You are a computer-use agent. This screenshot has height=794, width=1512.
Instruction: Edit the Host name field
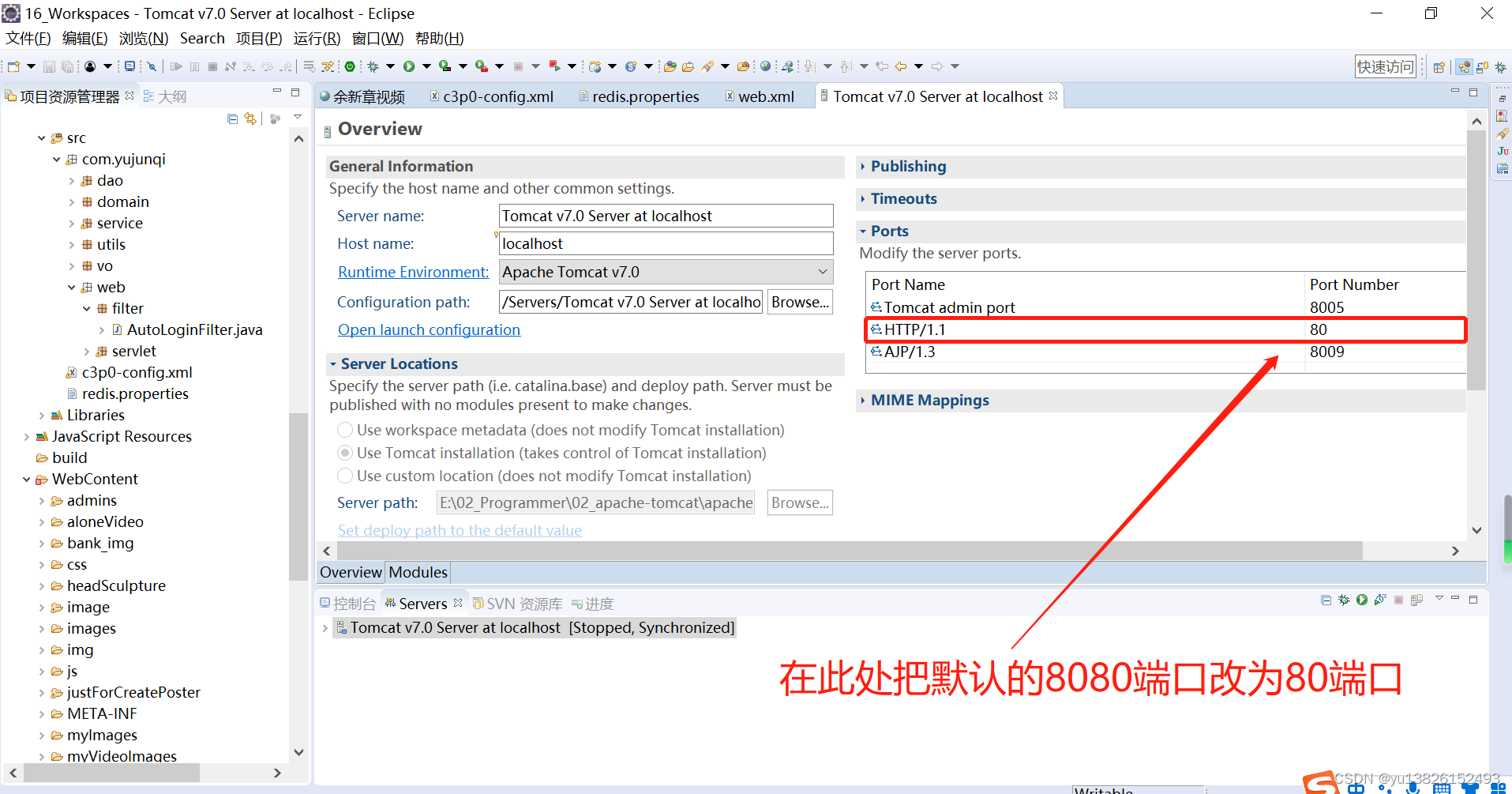pos(666,243)
